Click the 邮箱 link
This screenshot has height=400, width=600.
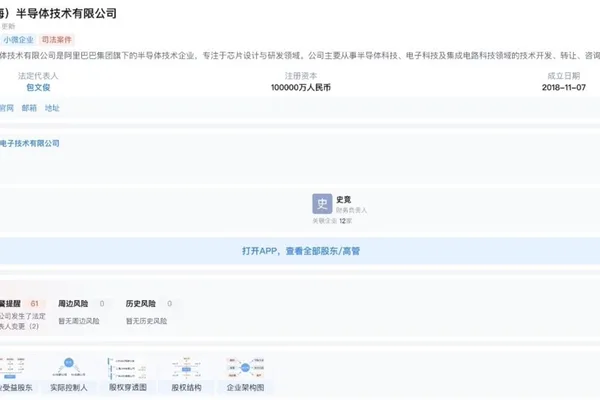tap(29, 108)
